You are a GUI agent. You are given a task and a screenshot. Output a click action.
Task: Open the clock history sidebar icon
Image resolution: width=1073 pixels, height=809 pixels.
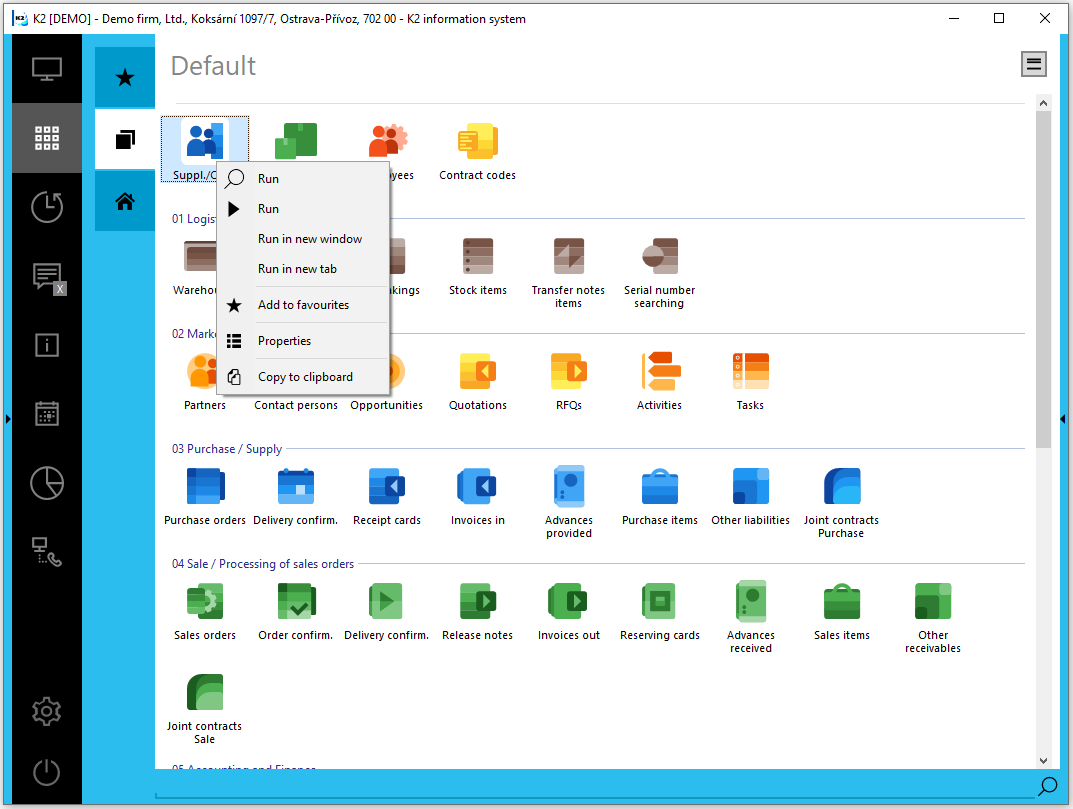coord(47,207)
